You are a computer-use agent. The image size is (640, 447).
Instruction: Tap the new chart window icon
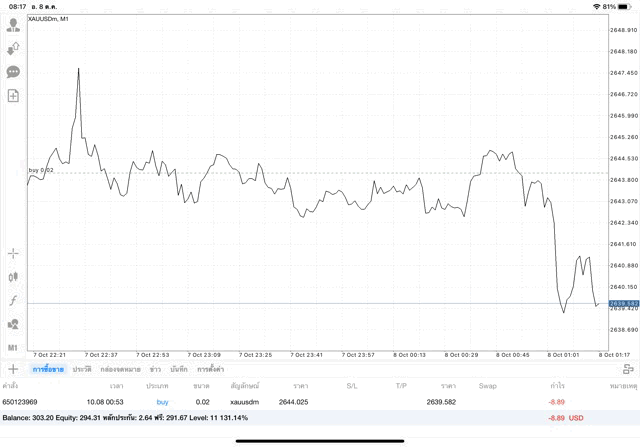[13, 96]
